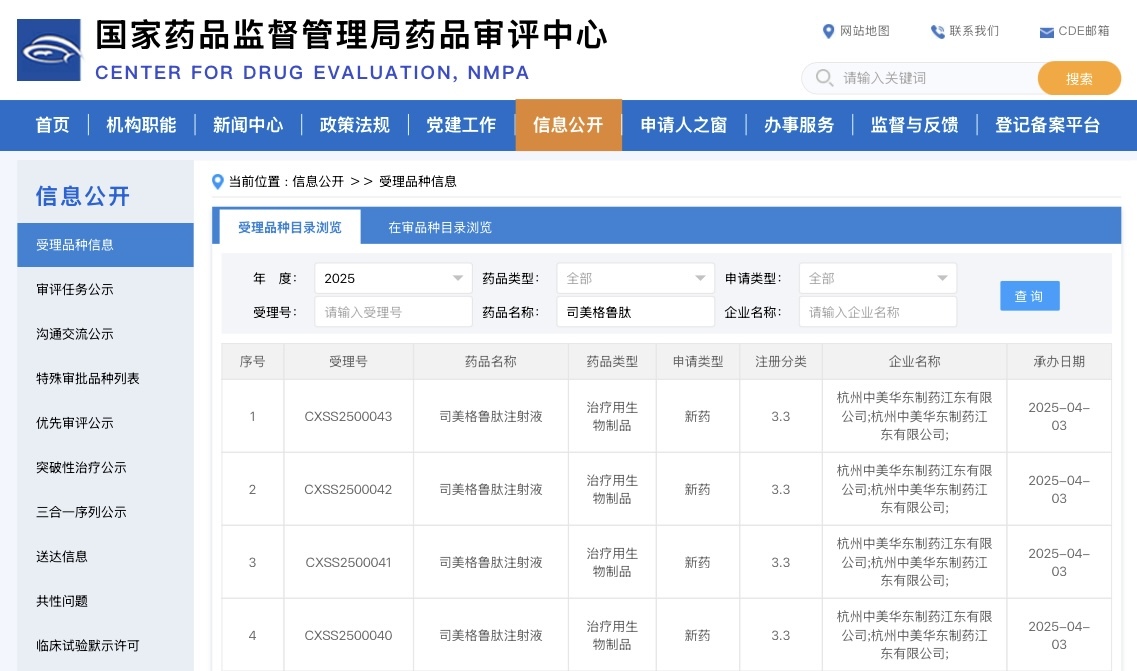Click the 请输入企业名称 input field
Viewport: 1137px width, 671px height.
point(877,312)
